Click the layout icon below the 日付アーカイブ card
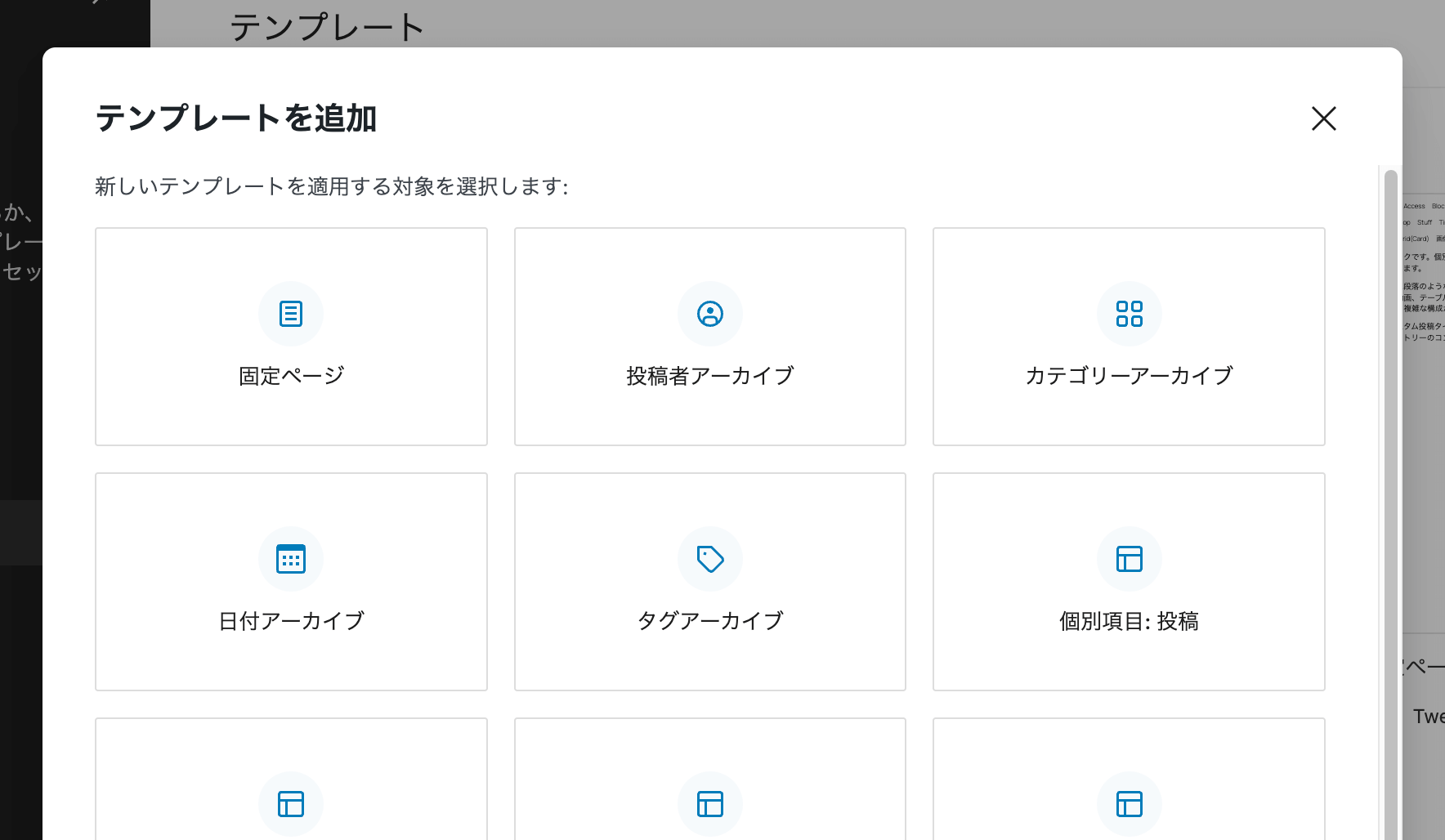This screenshot has width=1445, height=840. (291, 804)
